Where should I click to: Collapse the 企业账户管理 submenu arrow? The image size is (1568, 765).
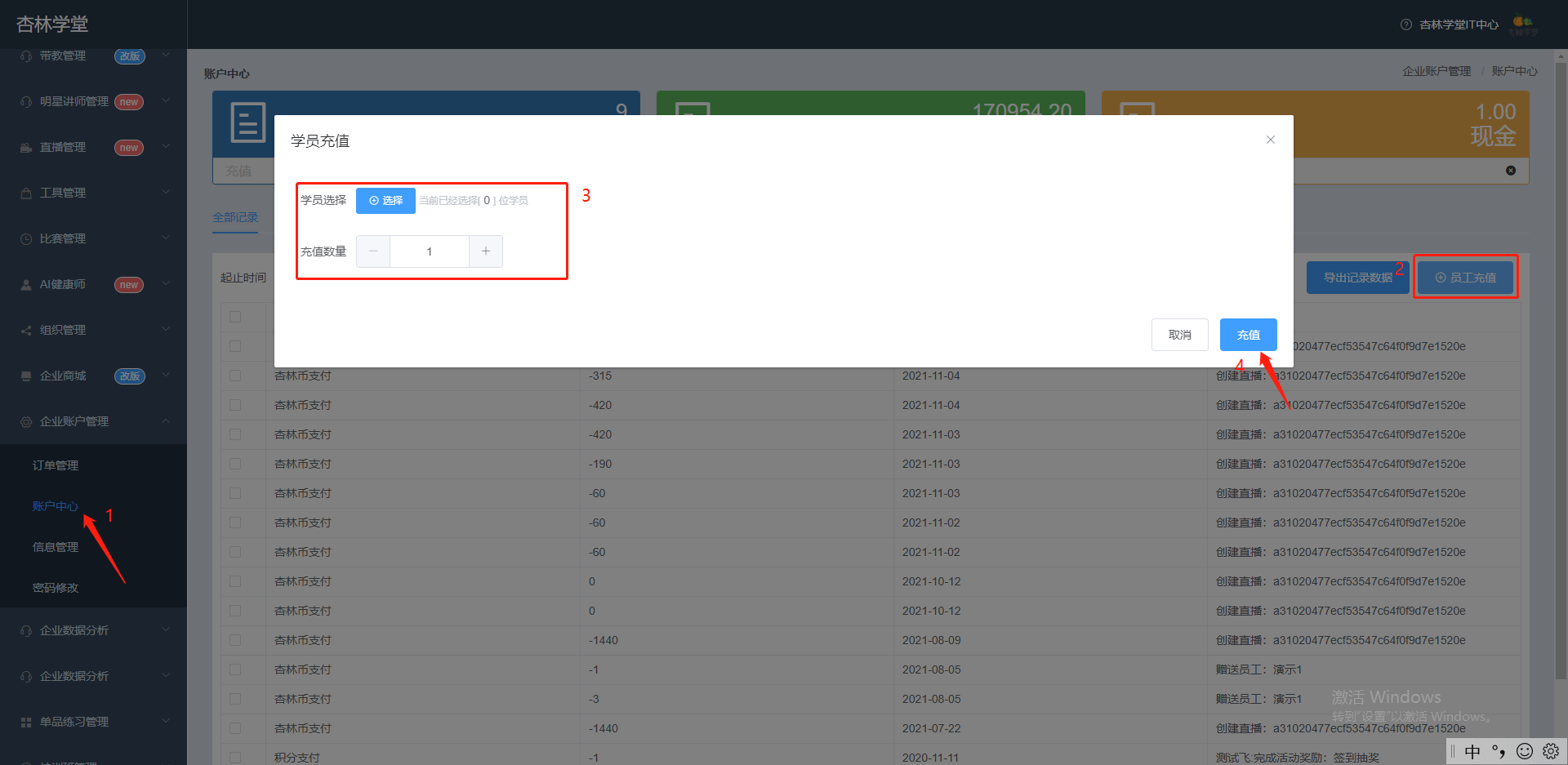(166, 421)
